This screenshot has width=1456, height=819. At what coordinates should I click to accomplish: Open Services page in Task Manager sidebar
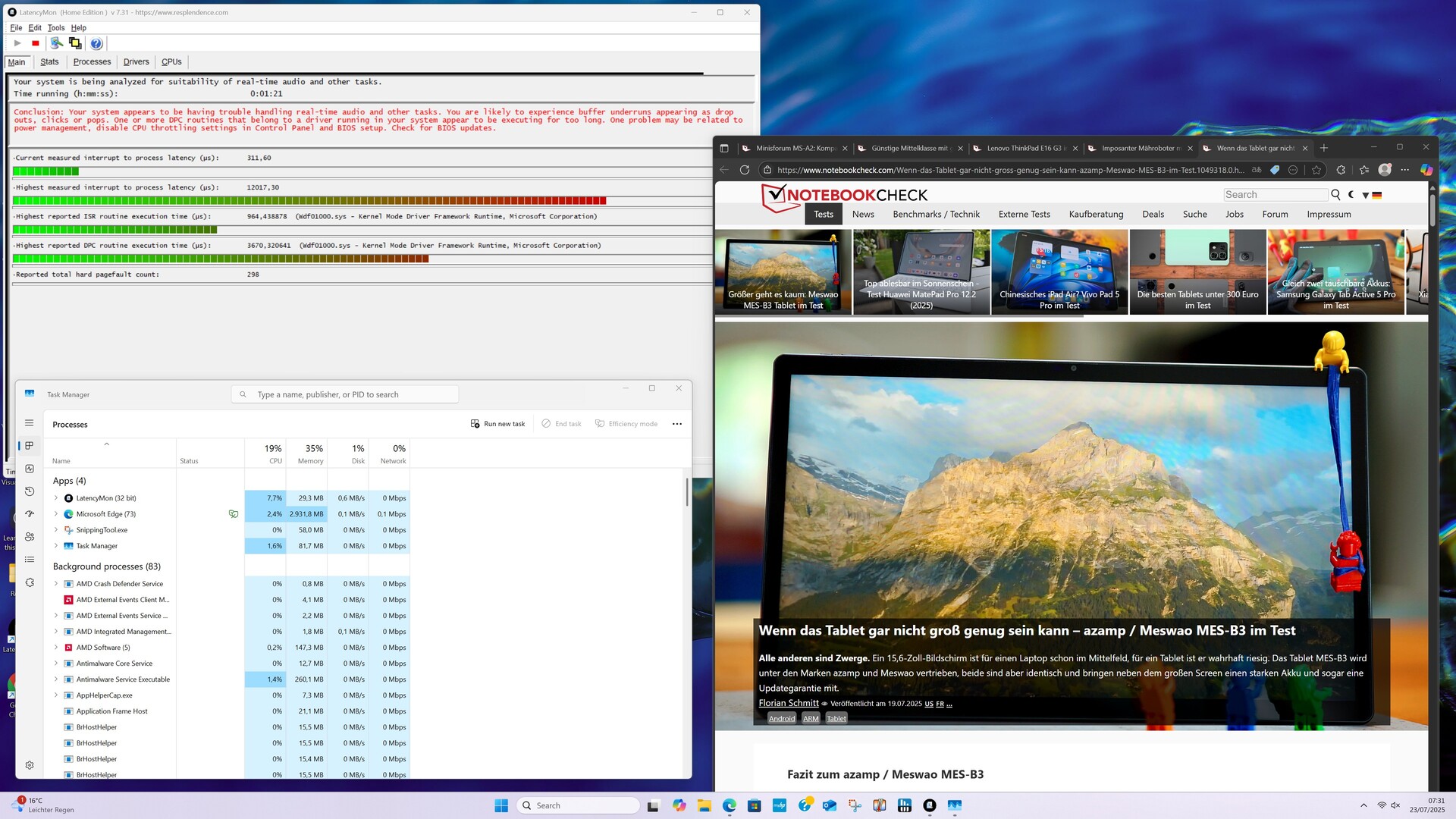[30, 582]
